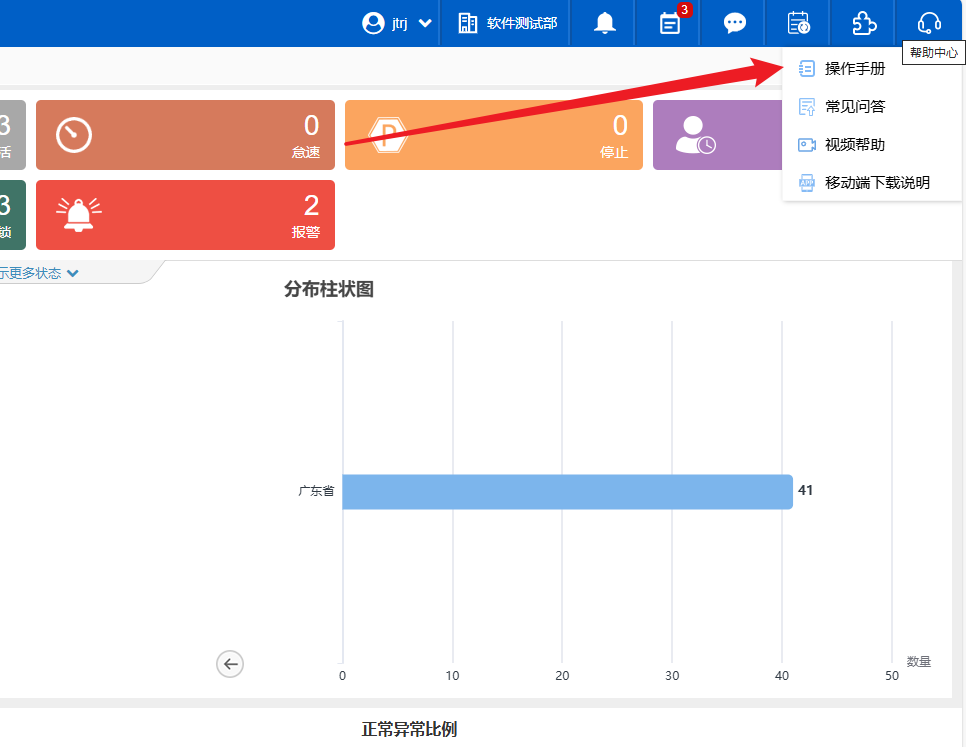
Task: Click the round back arrow below chart
Action: (x=230, y=663)
